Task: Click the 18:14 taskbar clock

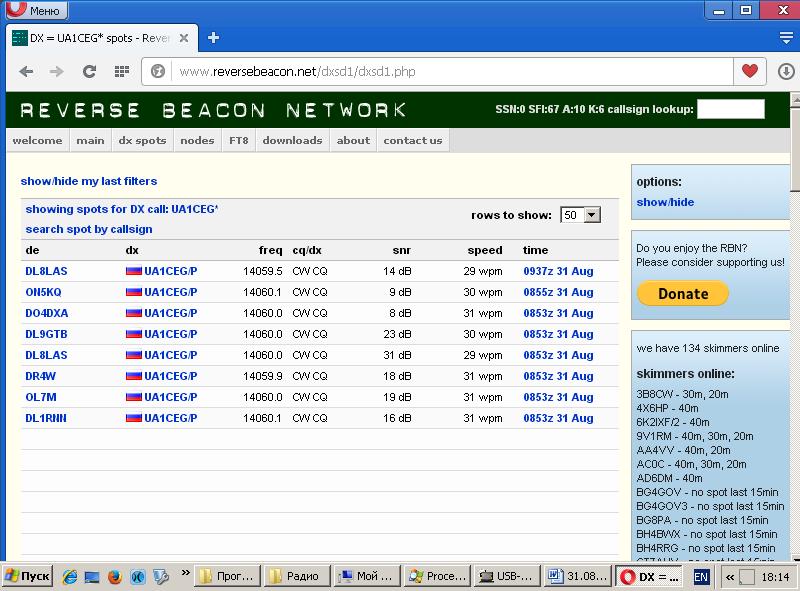Action: 775,577
